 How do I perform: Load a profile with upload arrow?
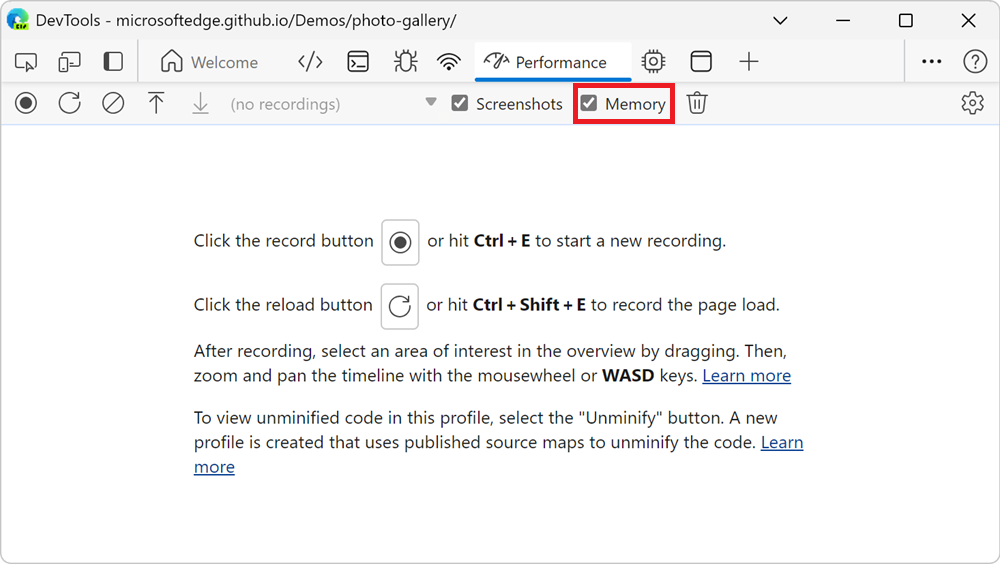pos(156,103)
